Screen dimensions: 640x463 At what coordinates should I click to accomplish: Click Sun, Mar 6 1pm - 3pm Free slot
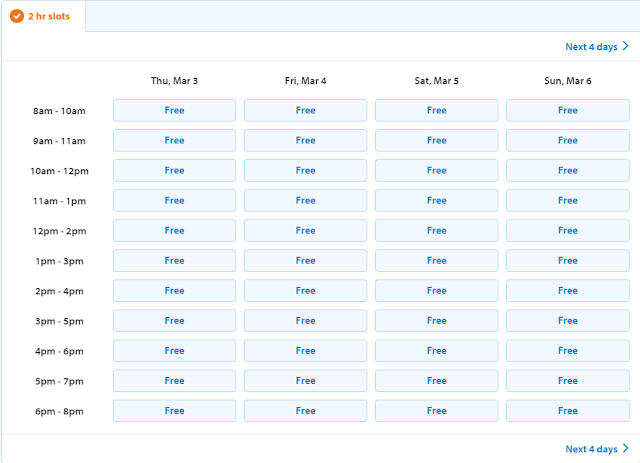tap(568, 260)
